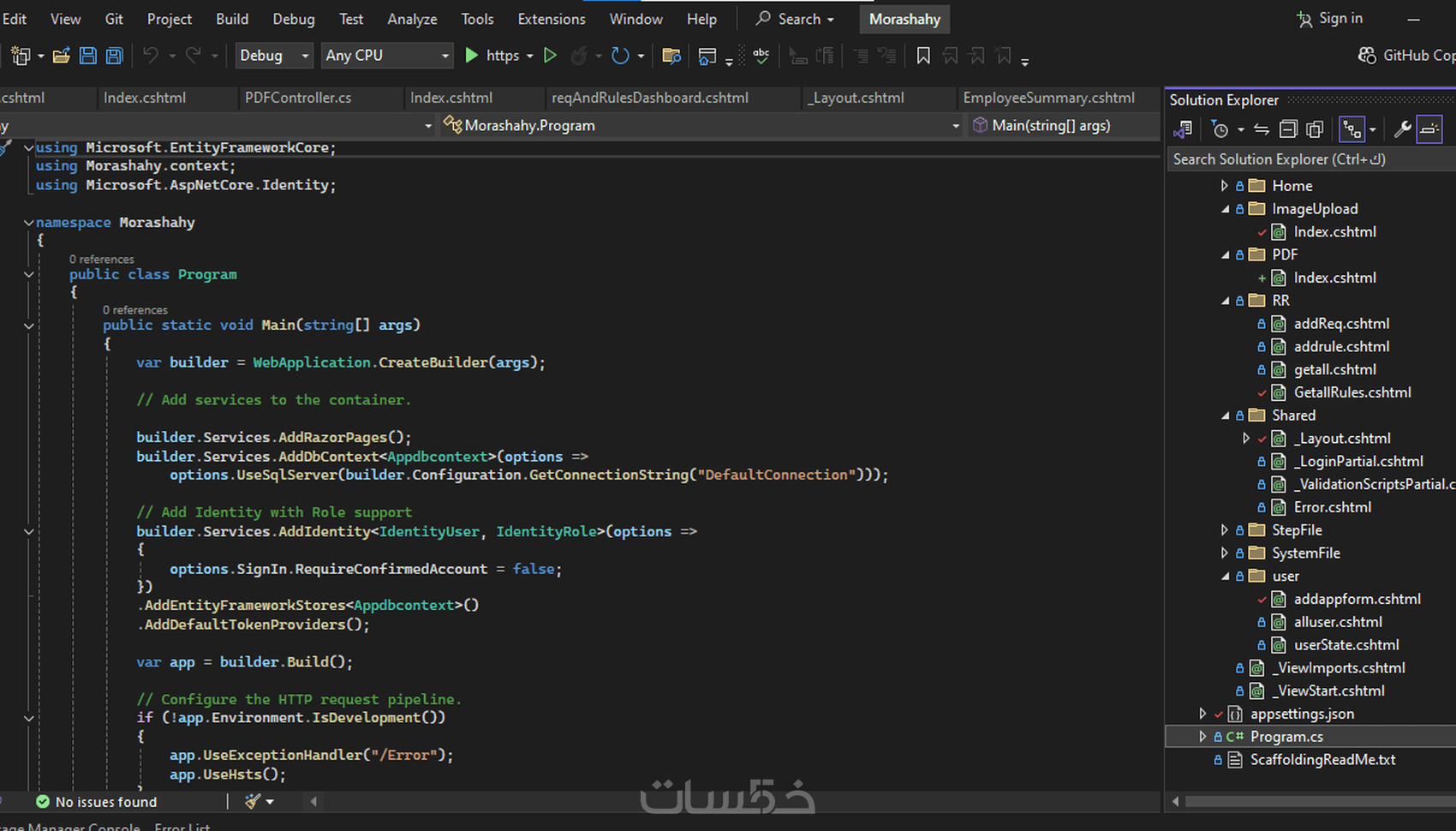Switch between solutions and folder views icon

1183,129
